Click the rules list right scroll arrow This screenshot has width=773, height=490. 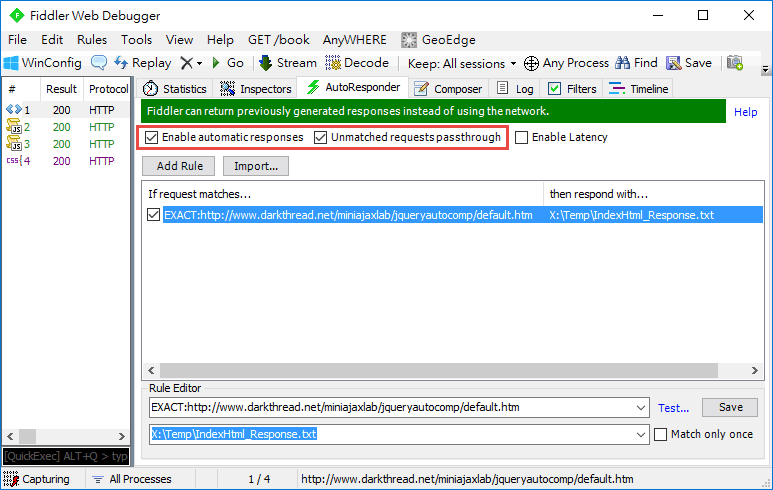click(754, 370)
